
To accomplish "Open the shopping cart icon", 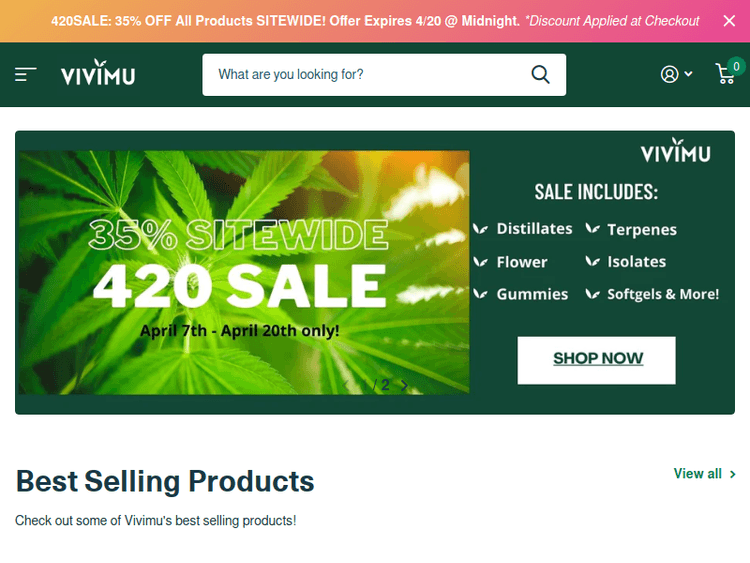I will (x=726, y=74).
